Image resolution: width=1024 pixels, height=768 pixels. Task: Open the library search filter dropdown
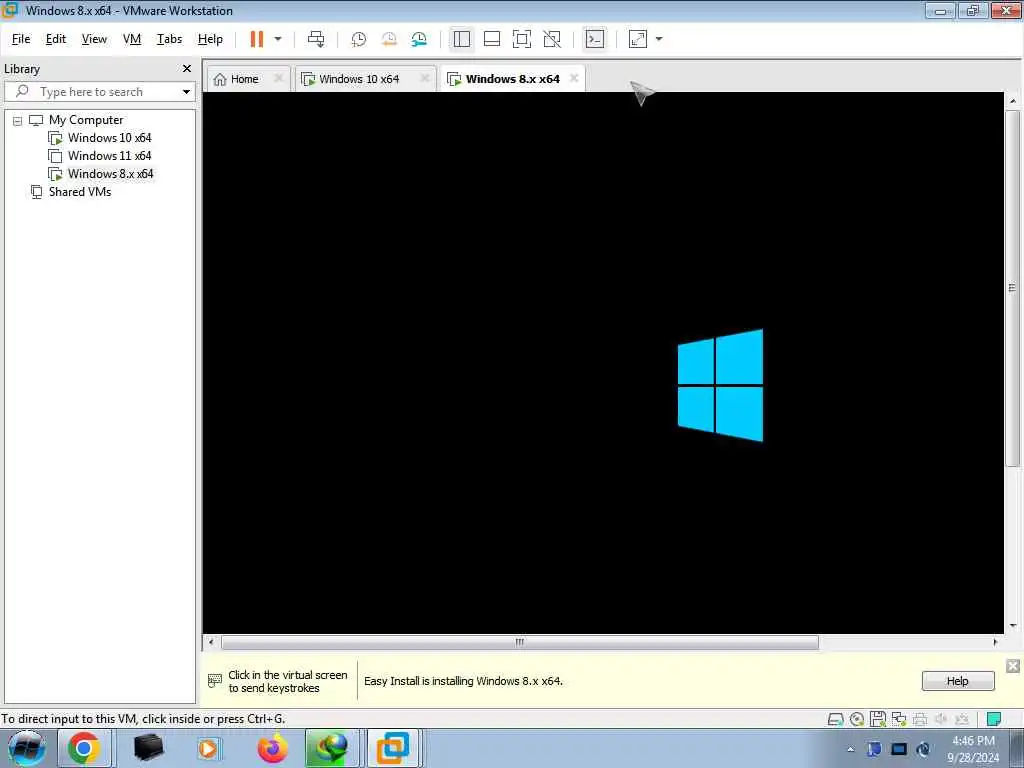tap(186, 91)
